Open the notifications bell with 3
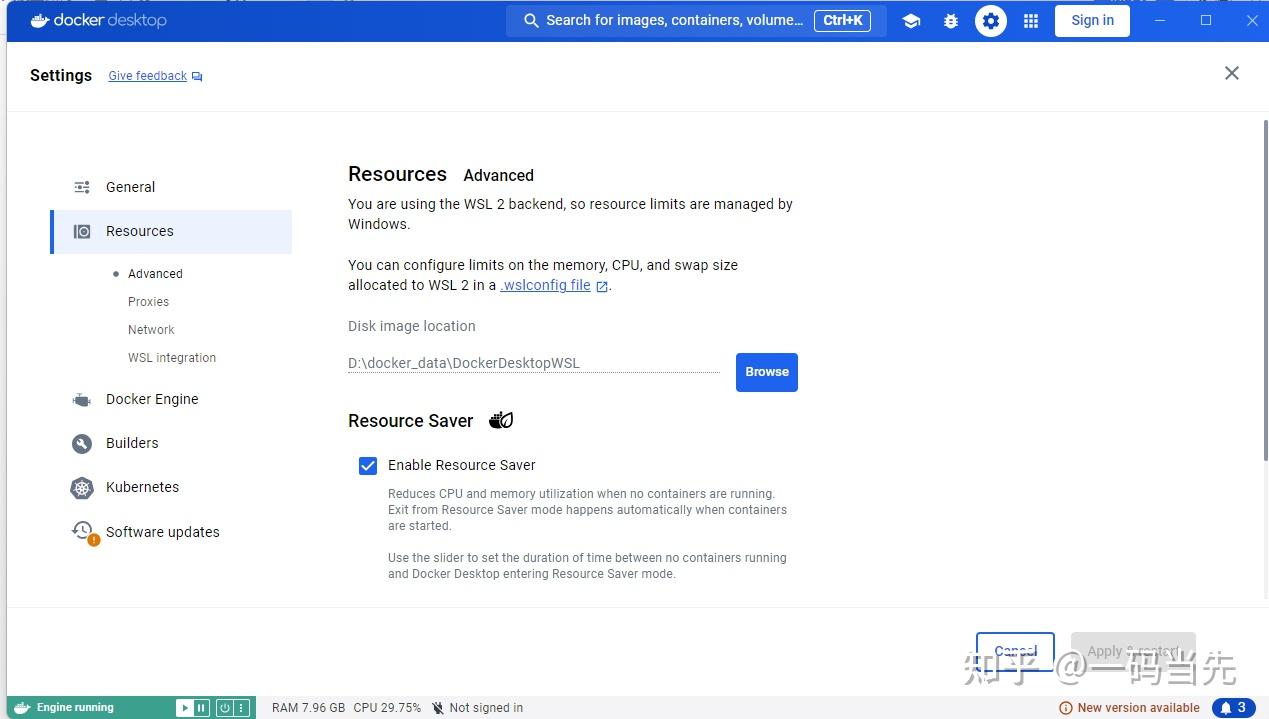This screenshot has height=719, width=1269. (1233, 708)
